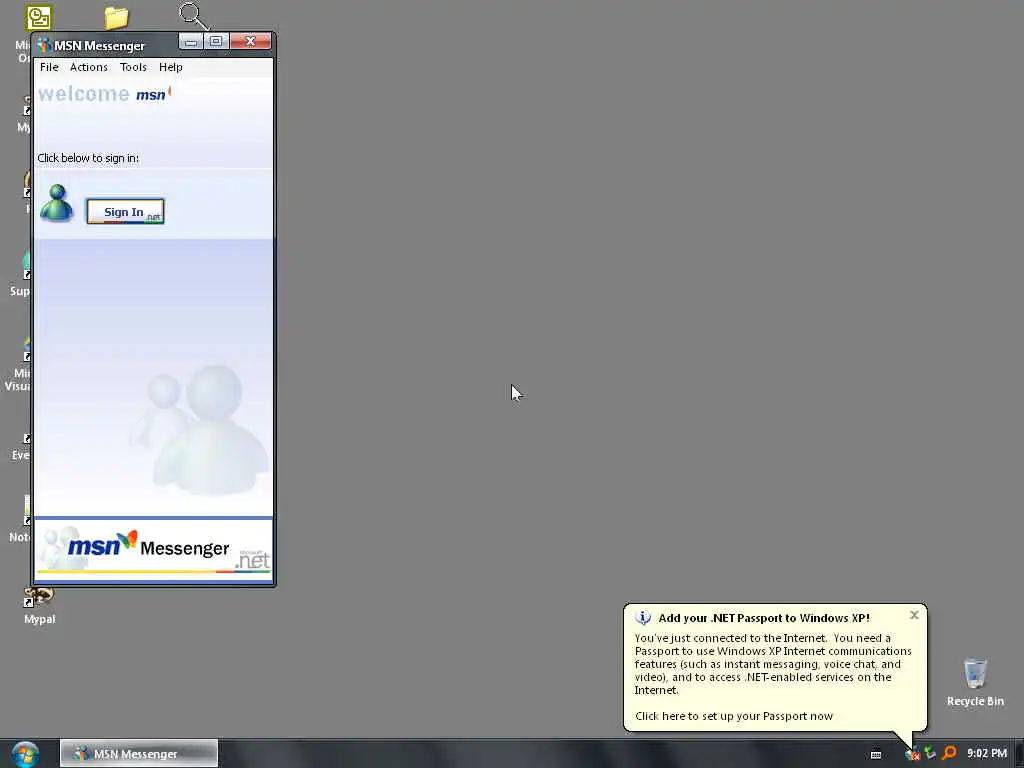Click the keyboard tray icon

click(876, 754)
